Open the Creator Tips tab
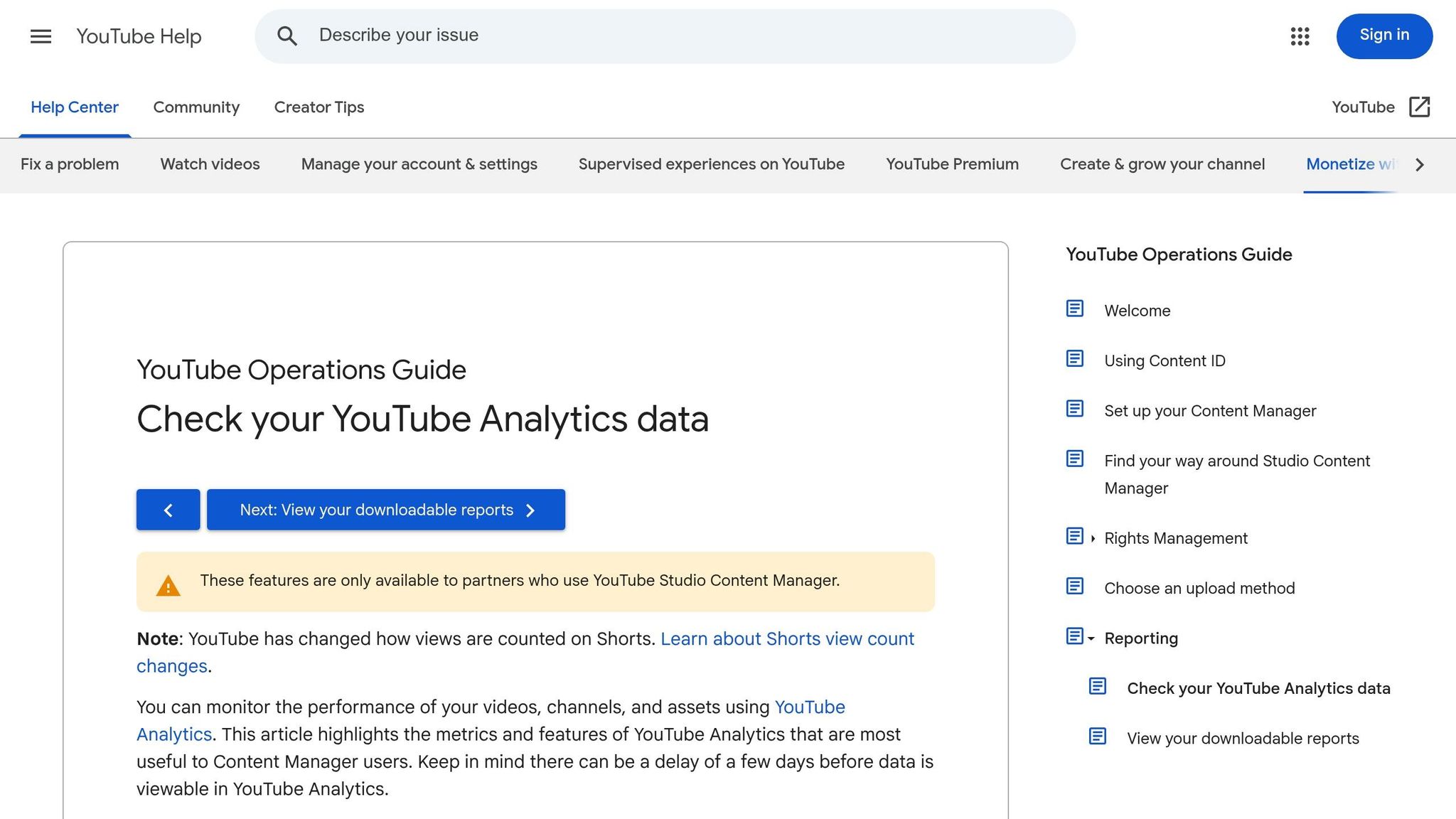The height and width of the screenshot is (819, 1456). (x=319, y=107)
